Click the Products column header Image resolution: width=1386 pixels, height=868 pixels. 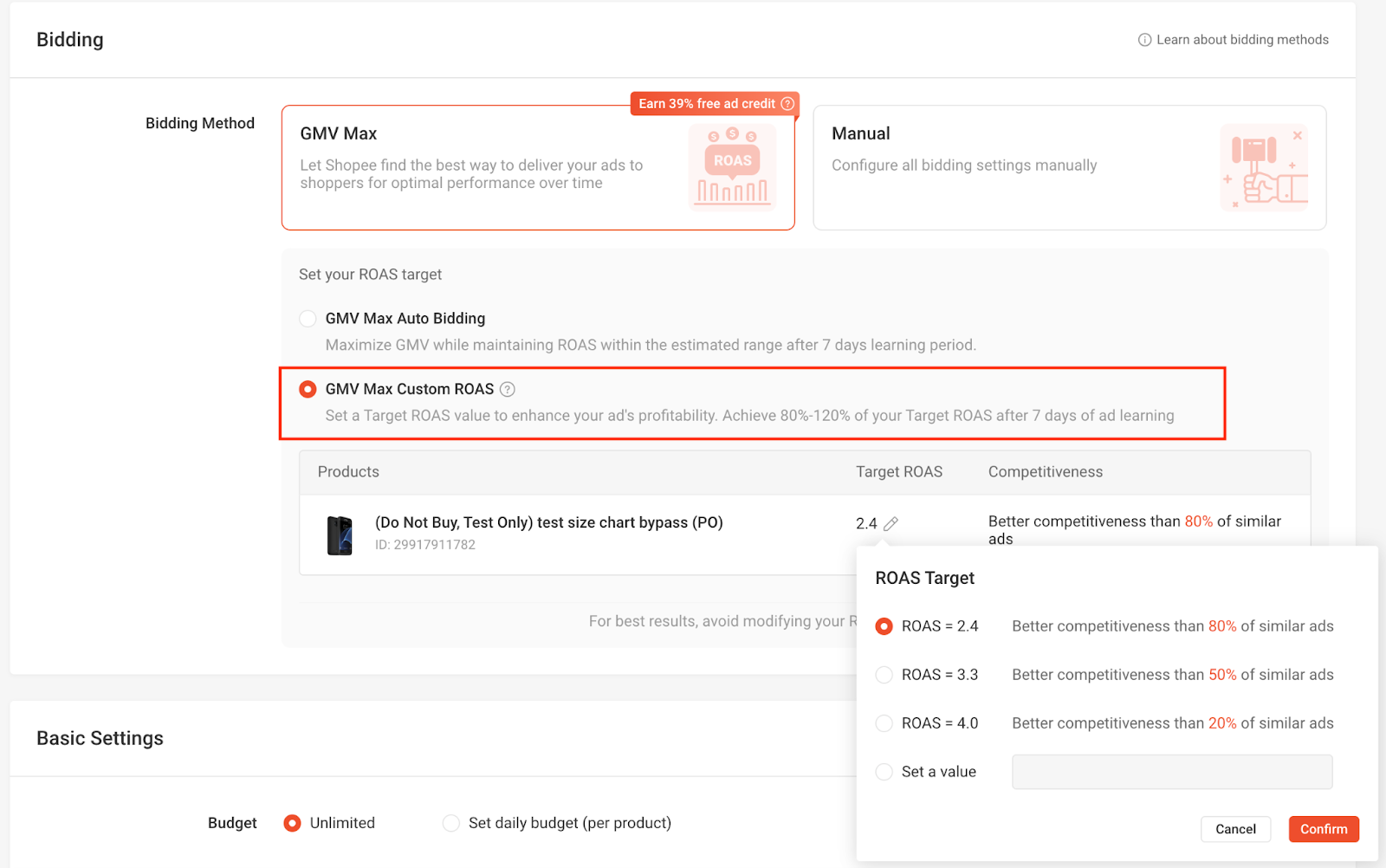[x=348, y=472]
